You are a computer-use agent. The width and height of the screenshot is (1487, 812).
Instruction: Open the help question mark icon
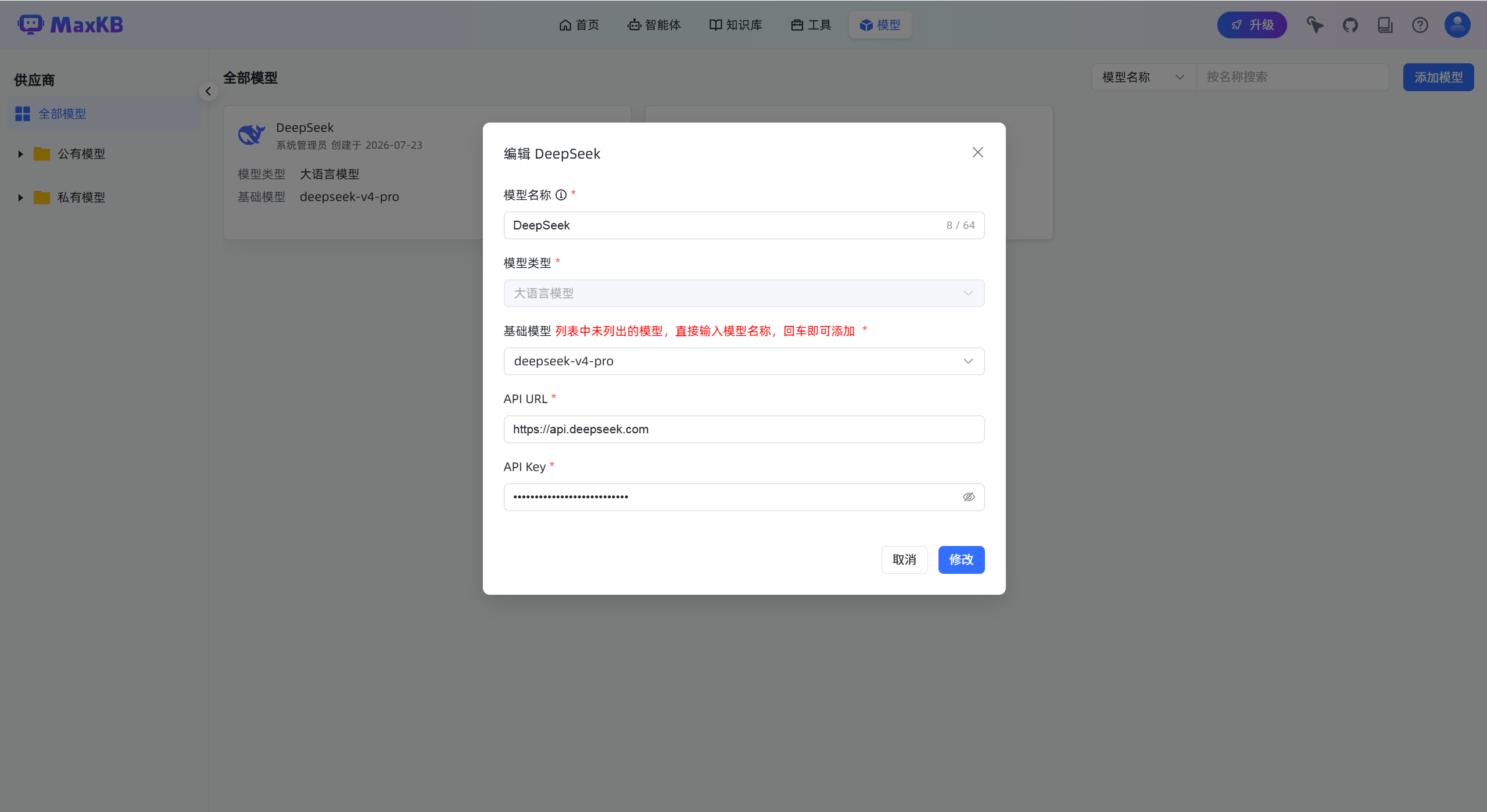coord(1420,25)
